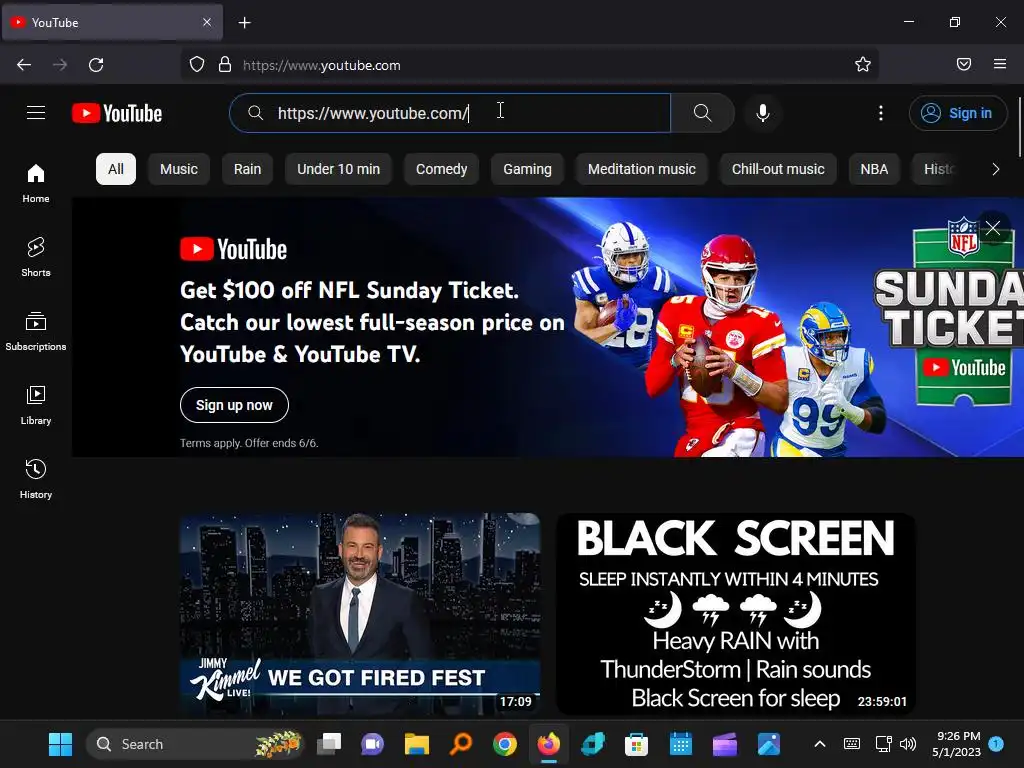Open volume control in system tray

(x=908, y=744)
